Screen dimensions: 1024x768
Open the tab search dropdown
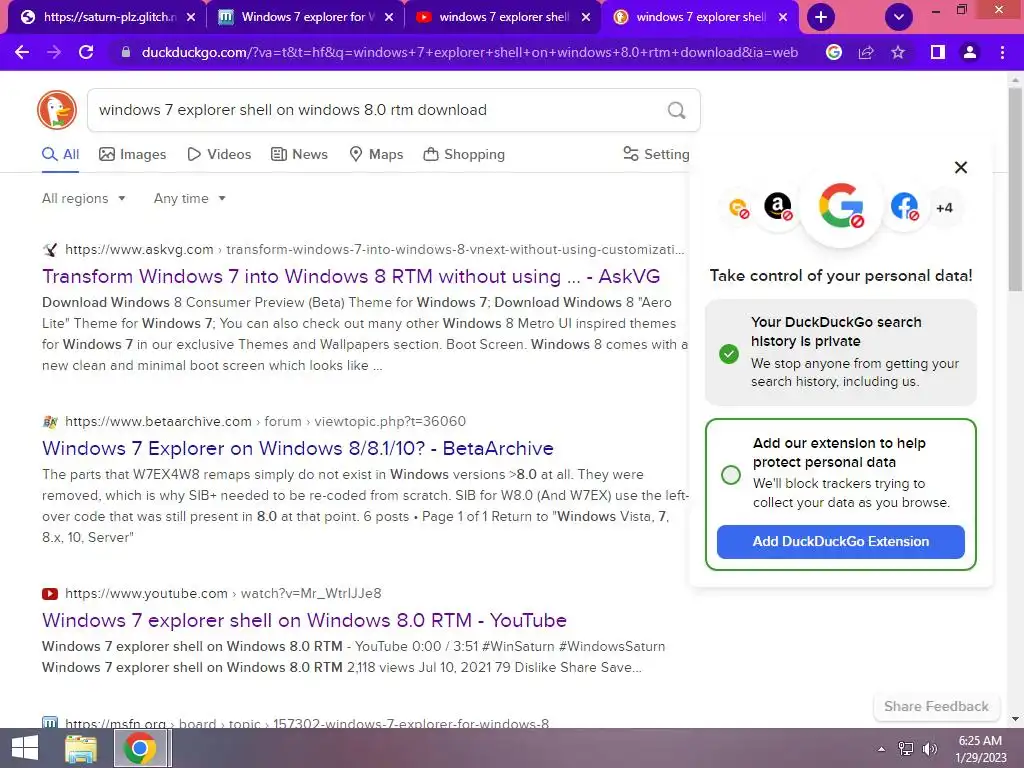pyautogui.click(x=899, y=17)
